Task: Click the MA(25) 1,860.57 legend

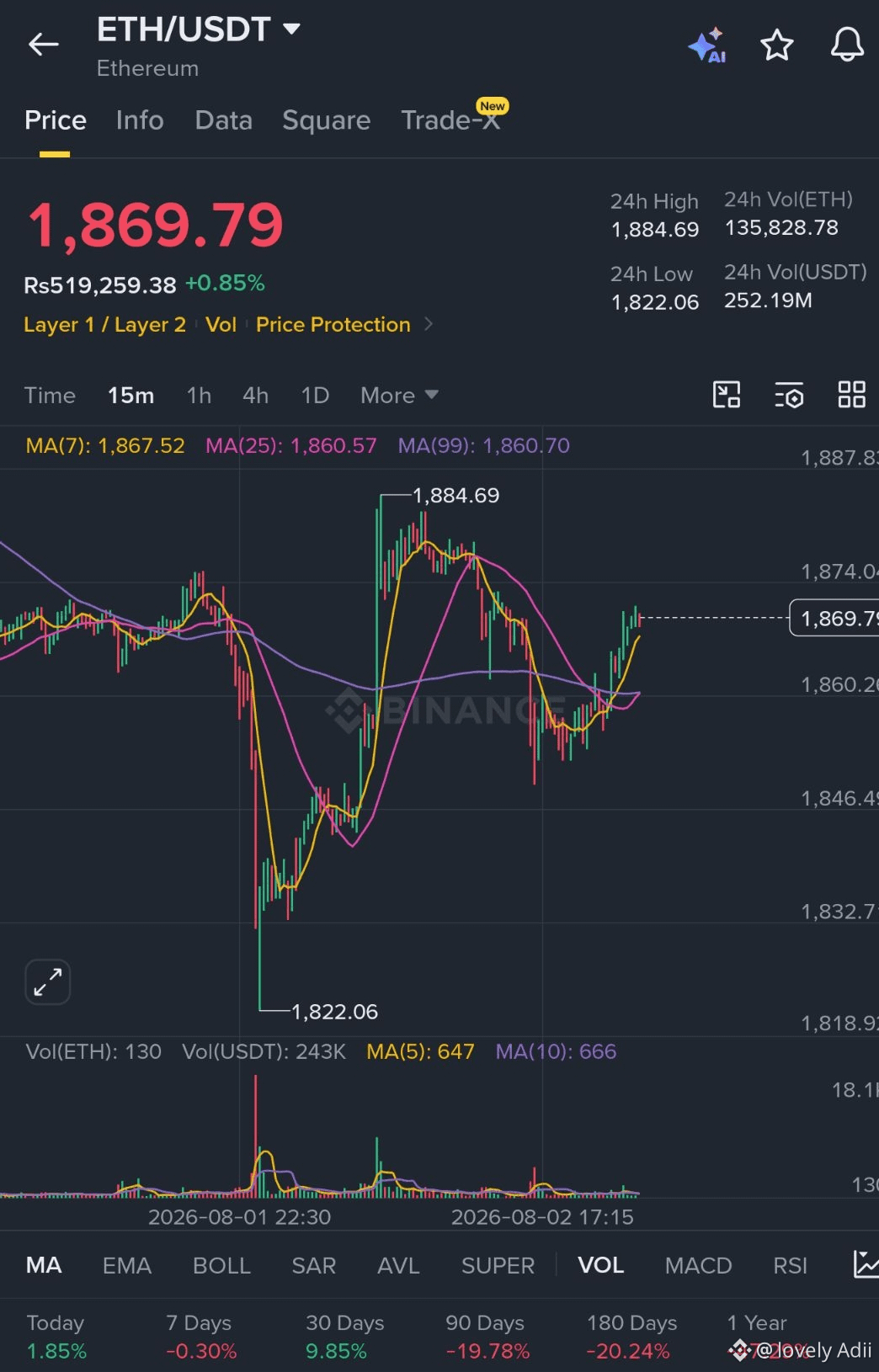Action: [x=291, y=445]
